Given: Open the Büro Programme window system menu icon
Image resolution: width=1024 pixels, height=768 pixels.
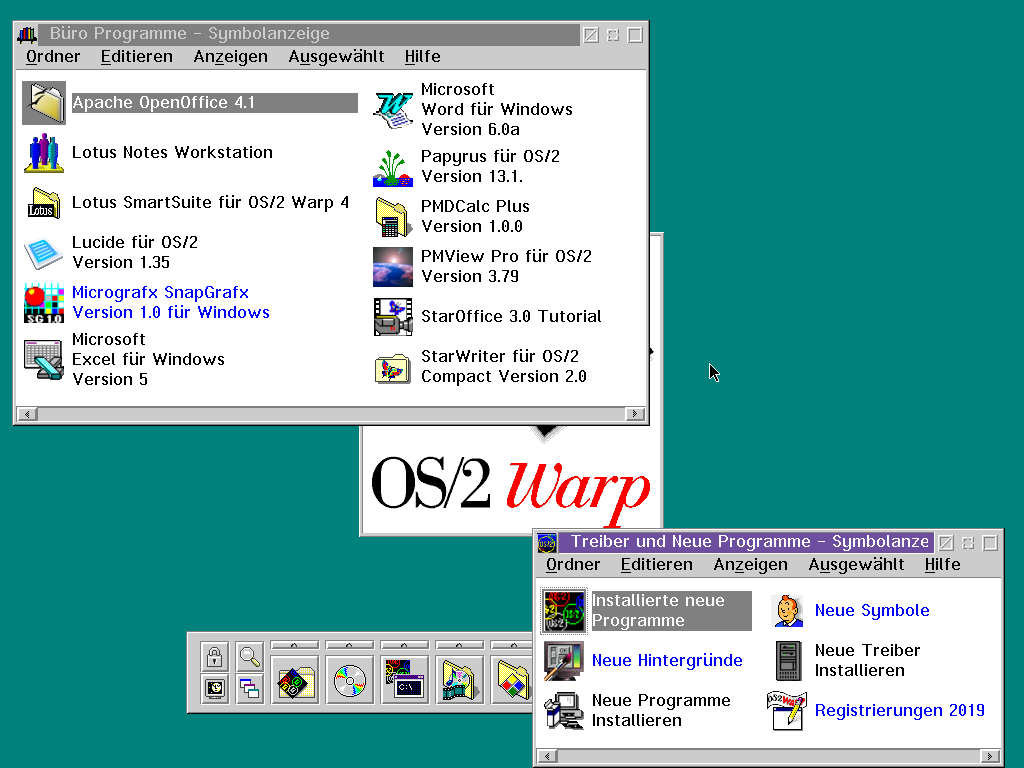Looking at the screenshot, I should tap(27, 34).
